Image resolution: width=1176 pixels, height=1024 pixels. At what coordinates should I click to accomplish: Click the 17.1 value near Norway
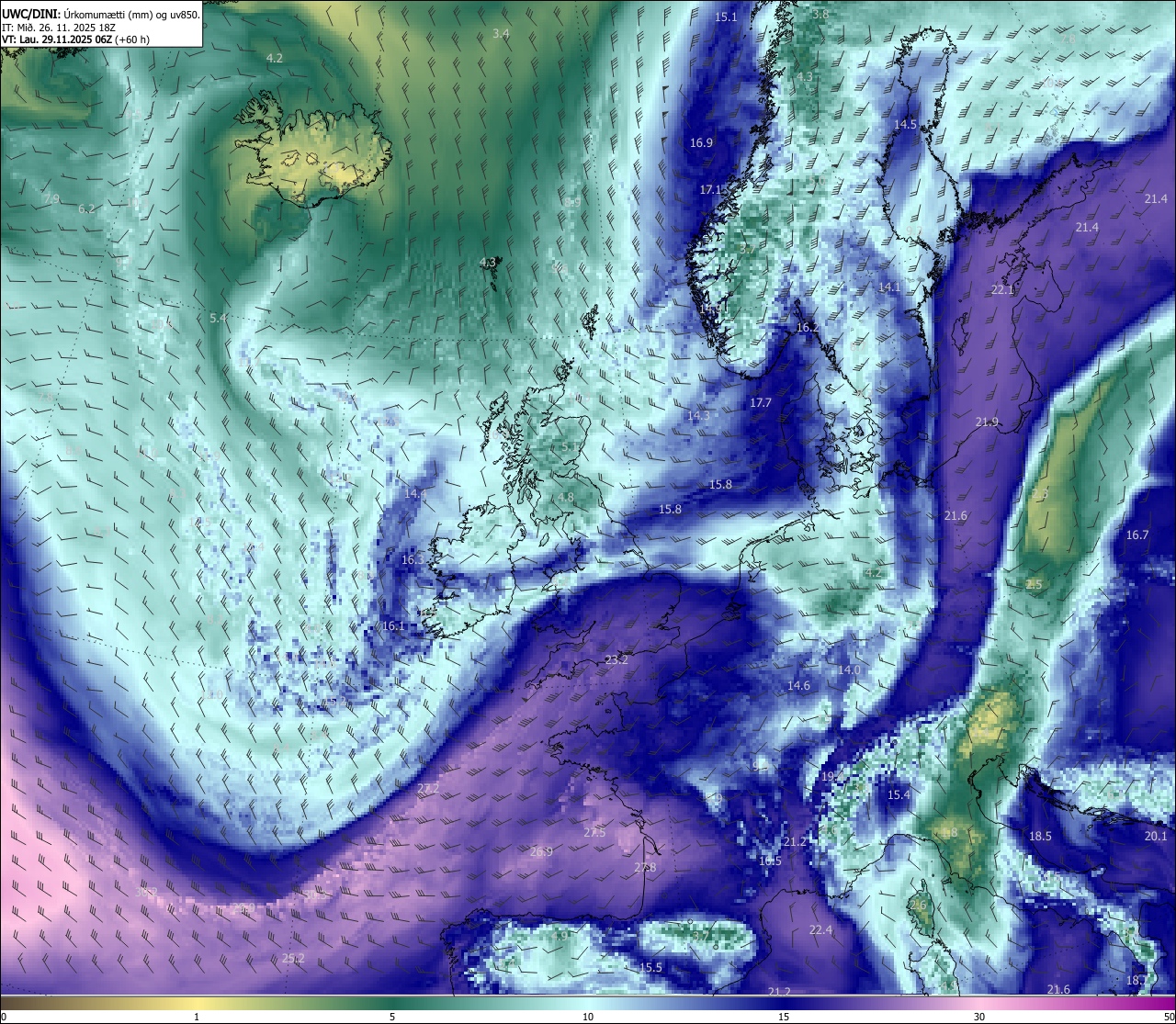[711, 189]
